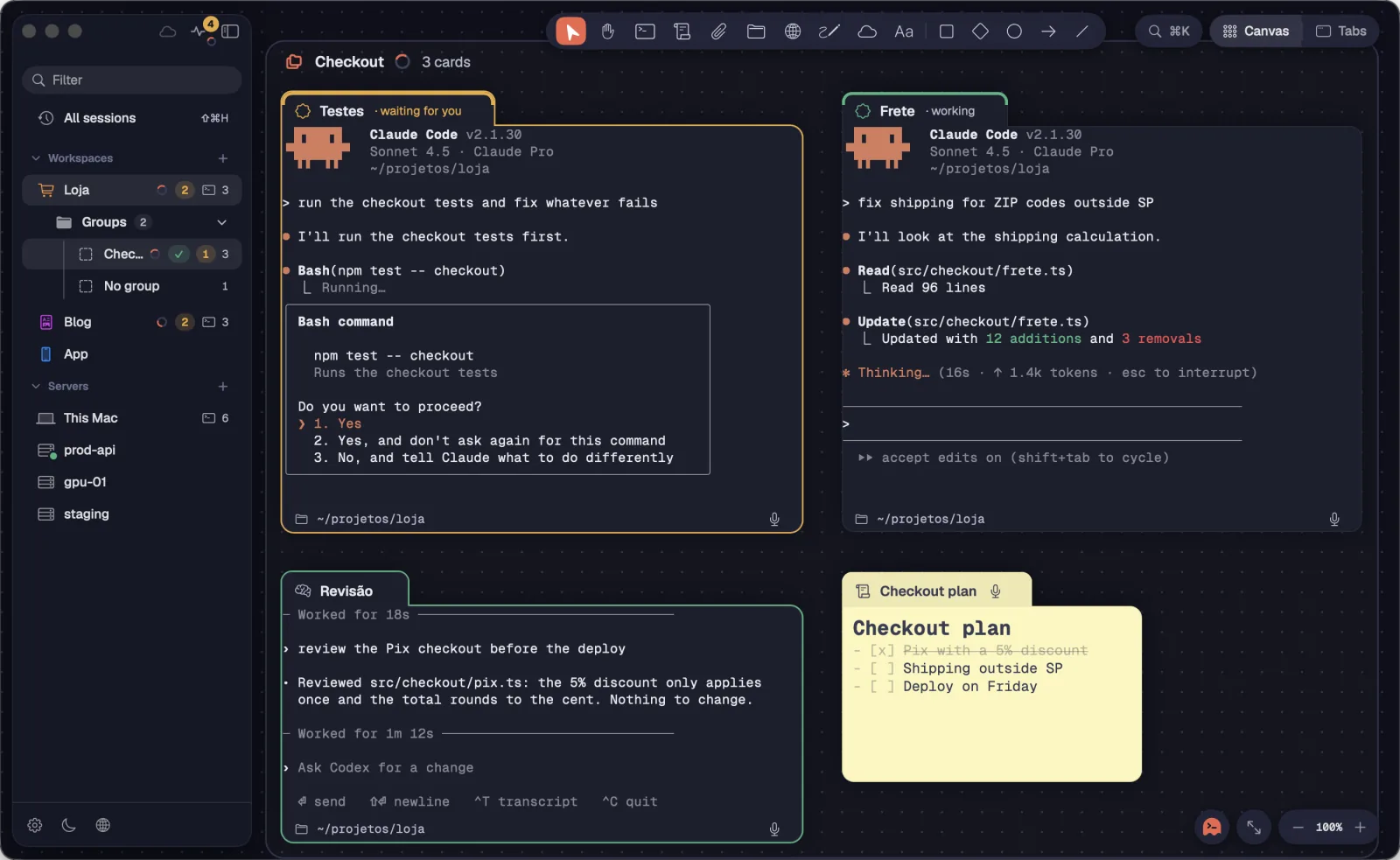Click microphone on Checkout plan note
The height and width of the screenshot is (860, 1400).
(x=996, y=591)
